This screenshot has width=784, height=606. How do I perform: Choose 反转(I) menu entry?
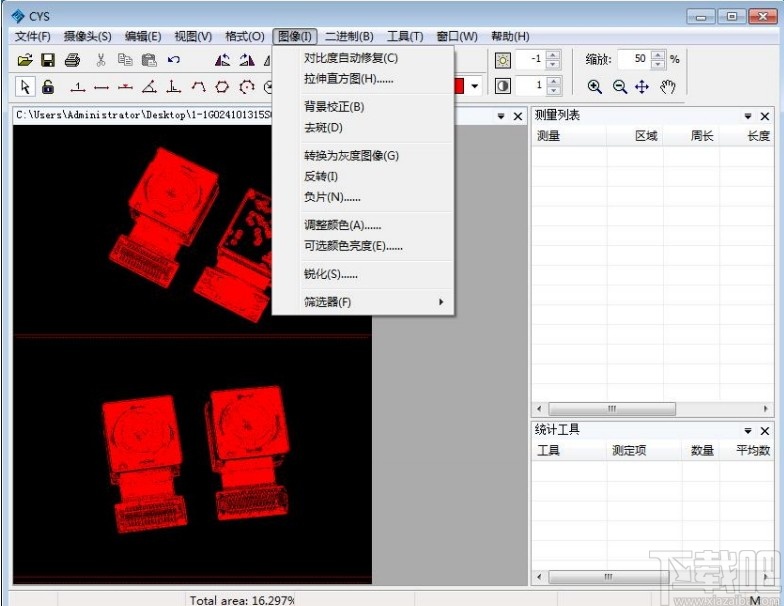click(363, 176)
